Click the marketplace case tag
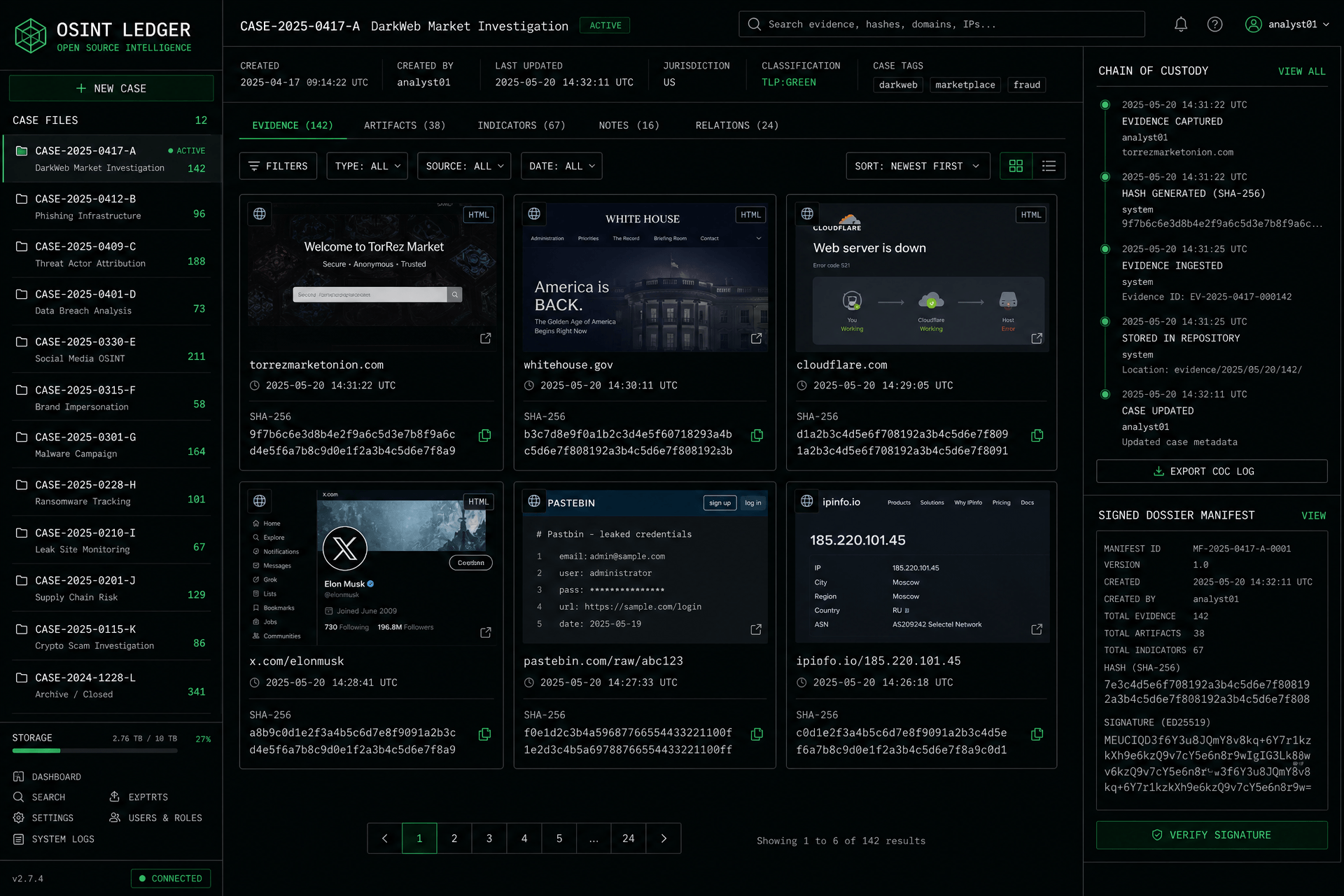Image resolution: width=1344 pixels, height=896 pixels. click(965, 85)
